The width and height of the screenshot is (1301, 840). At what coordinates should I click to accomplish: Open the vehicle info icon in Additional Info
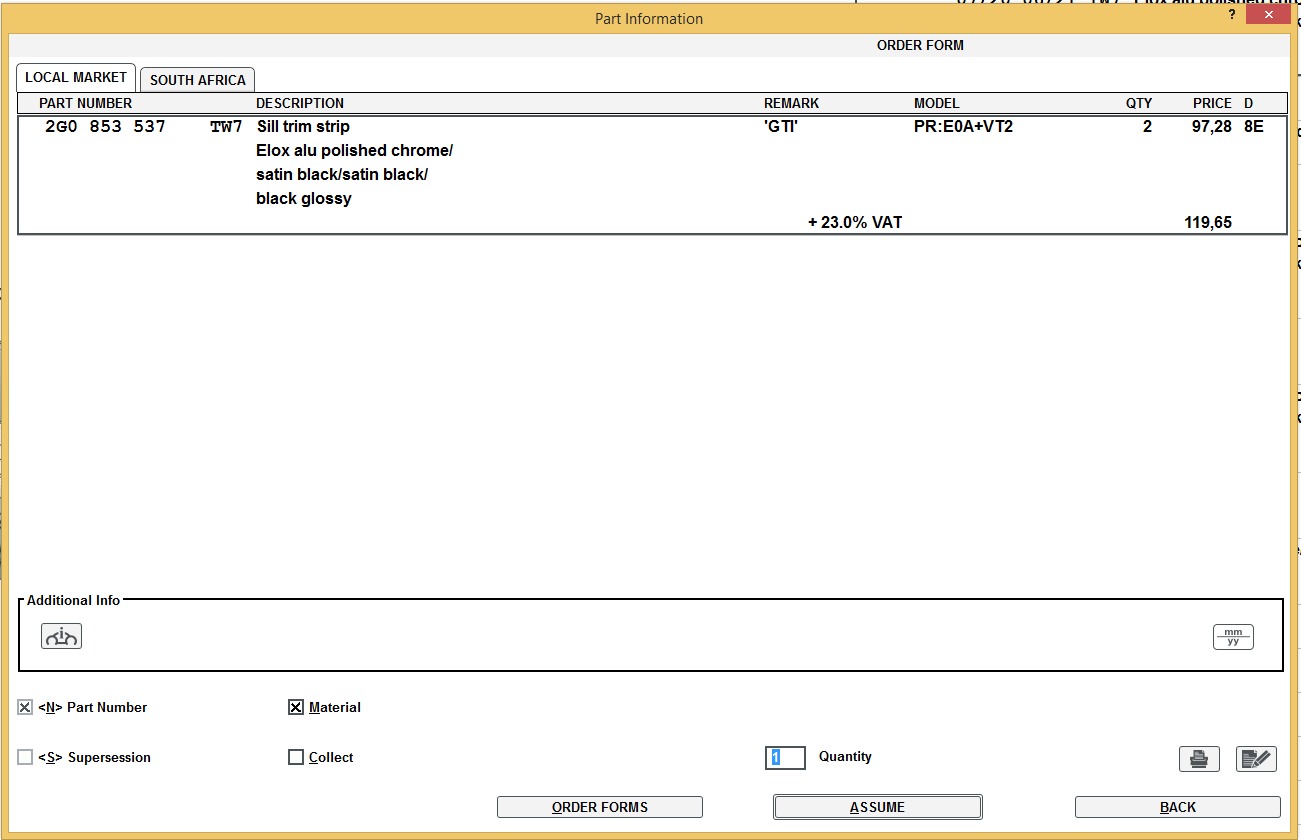[61, 636]
